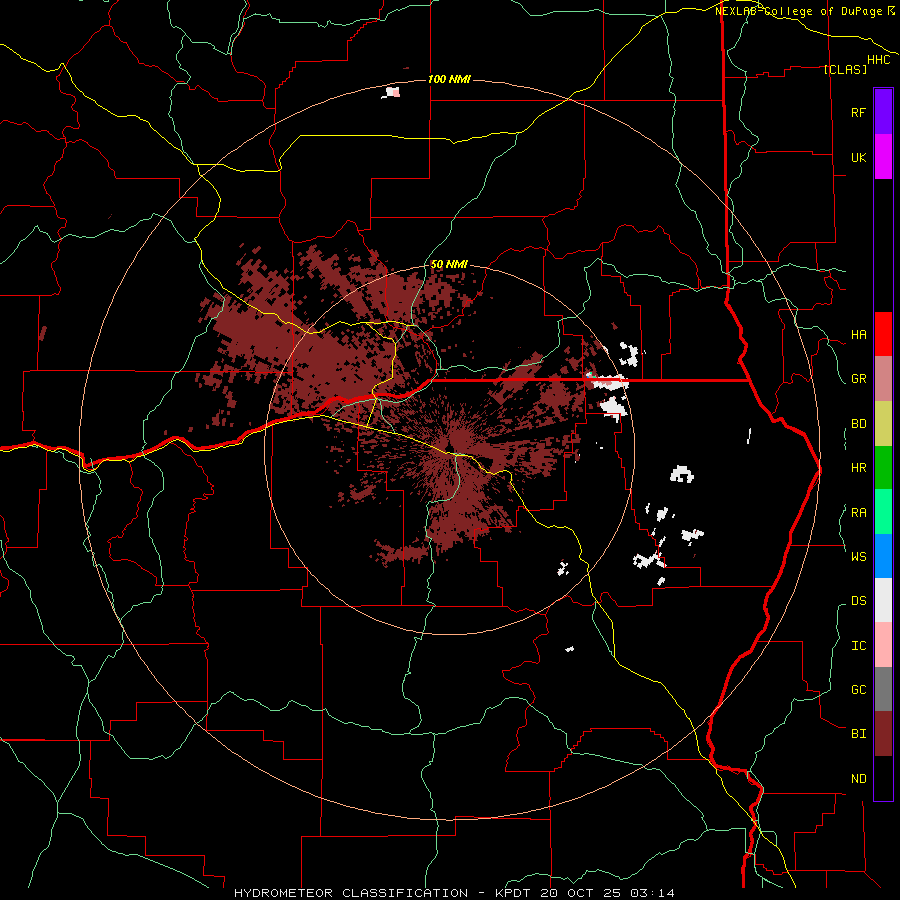
Task: Click the RF purple legend swatch
Action: pos(883,112)
